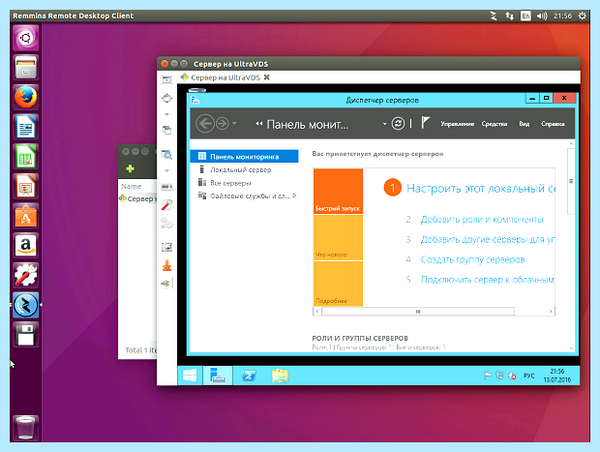Click Remmina's switch tab pages icon

[167, 130]
